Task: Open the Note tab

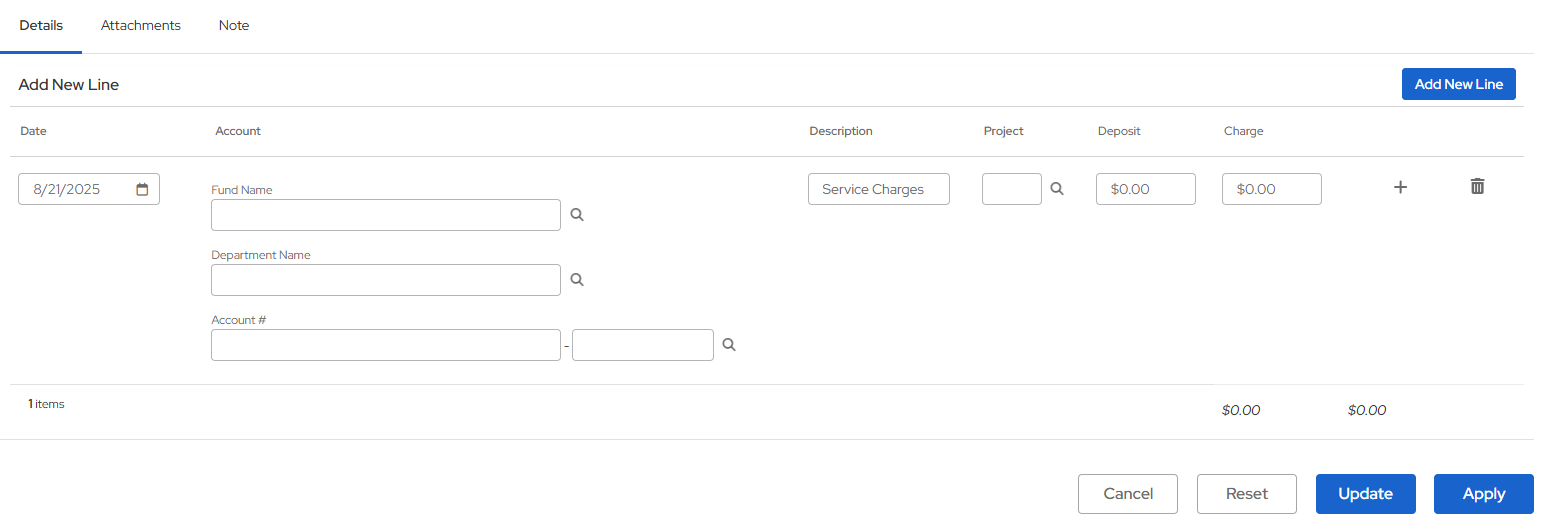Action: click(x=234, y=26)
